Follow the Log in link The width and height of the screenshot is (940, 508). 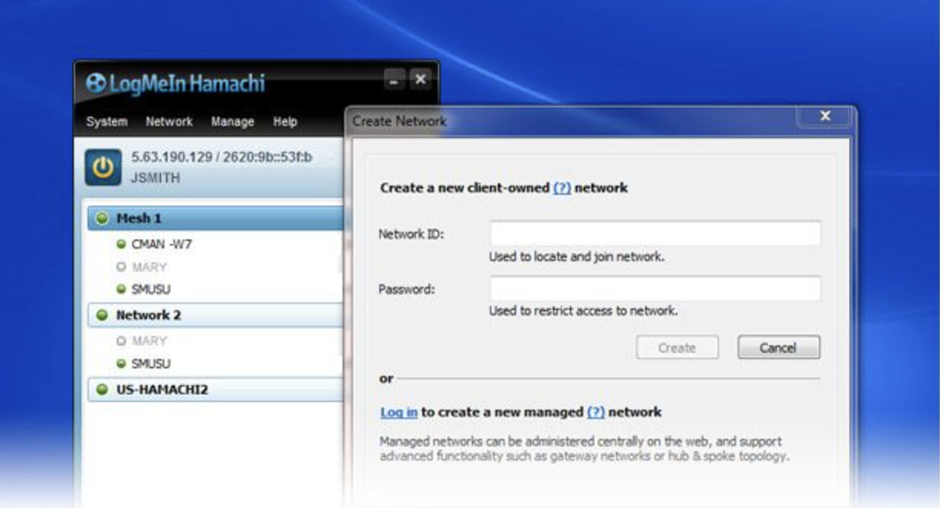click(399, 412)
